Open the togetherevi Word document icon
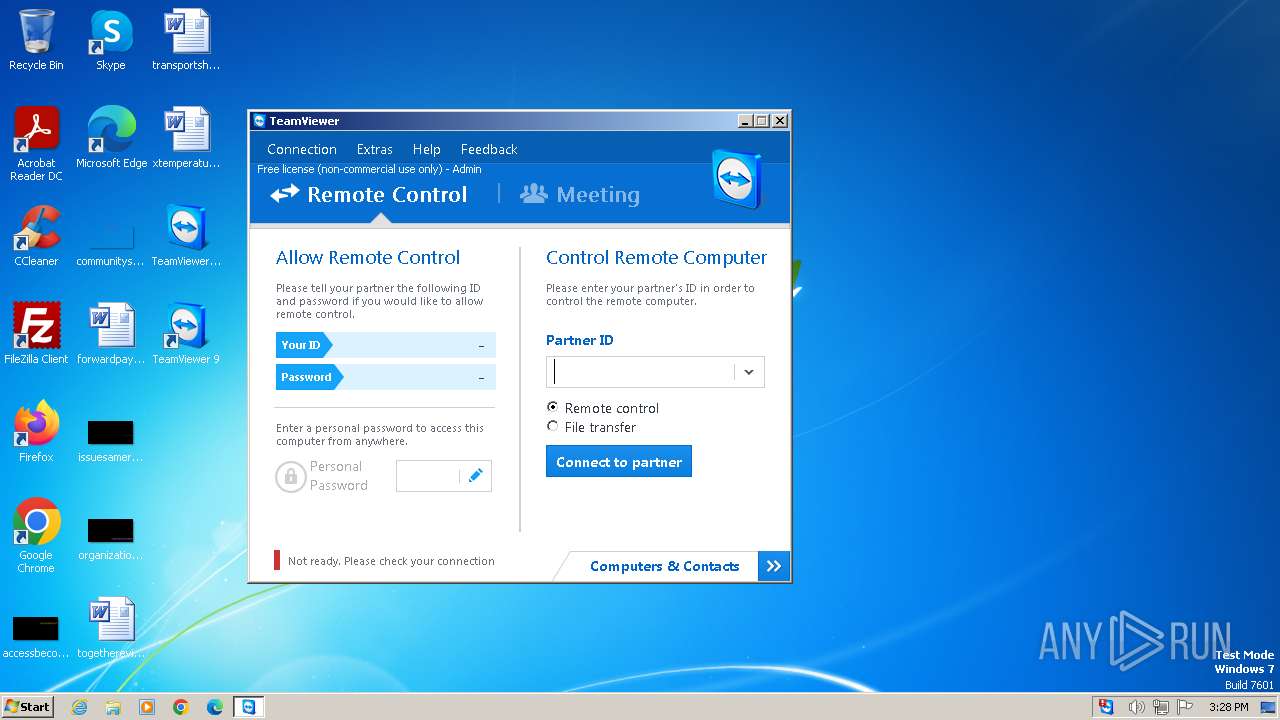The image size is (1280, 720). pos(110,628)
